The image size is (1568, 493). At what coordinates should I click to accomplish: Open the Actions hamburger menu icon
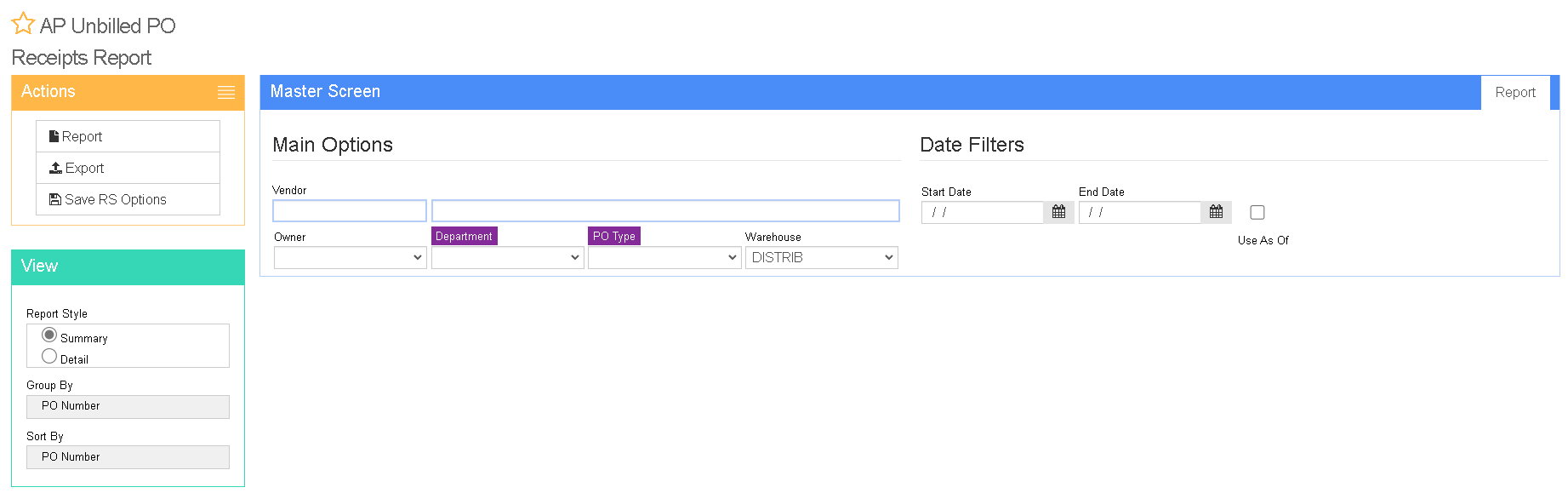(x=226, y=93)
